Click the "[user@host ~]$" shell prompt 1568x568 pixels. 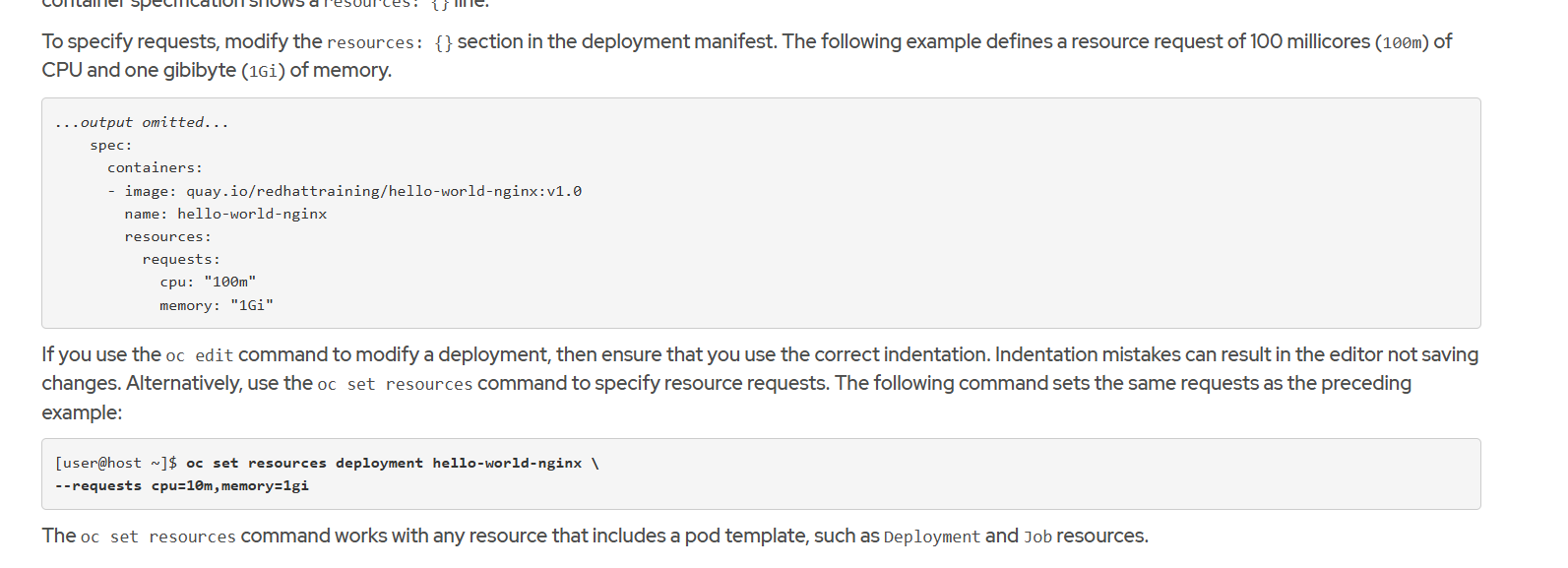point(116,463)
